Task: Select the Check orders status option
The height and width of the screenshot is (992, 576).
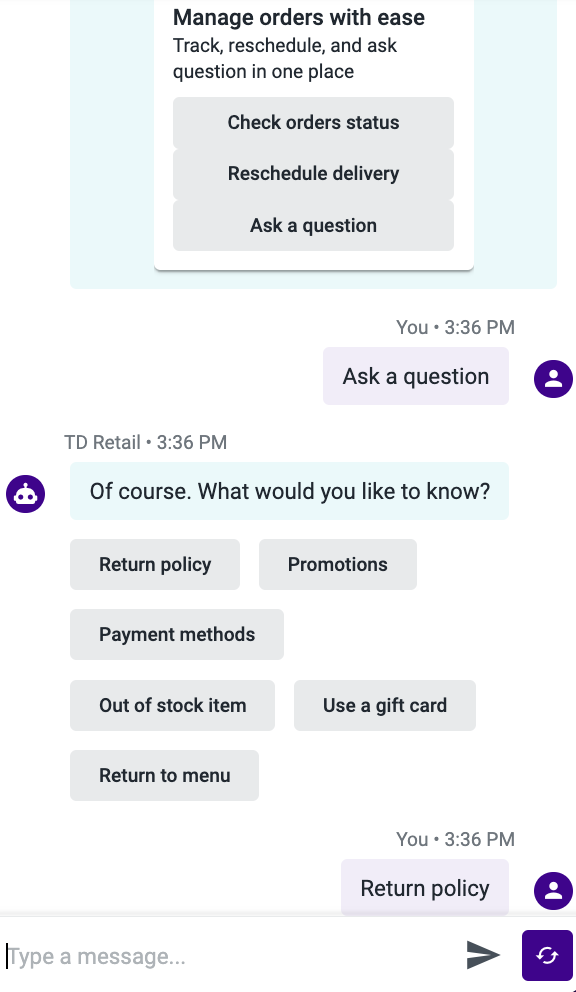Action: pos(313,122)
